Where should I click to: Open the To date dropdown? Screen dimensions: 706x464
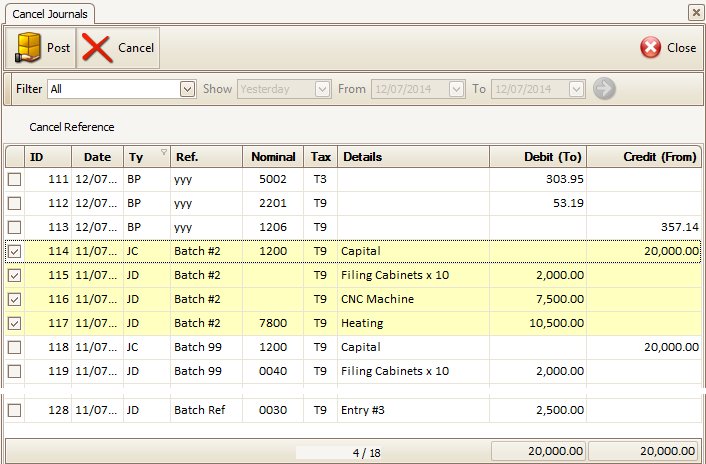576,89
